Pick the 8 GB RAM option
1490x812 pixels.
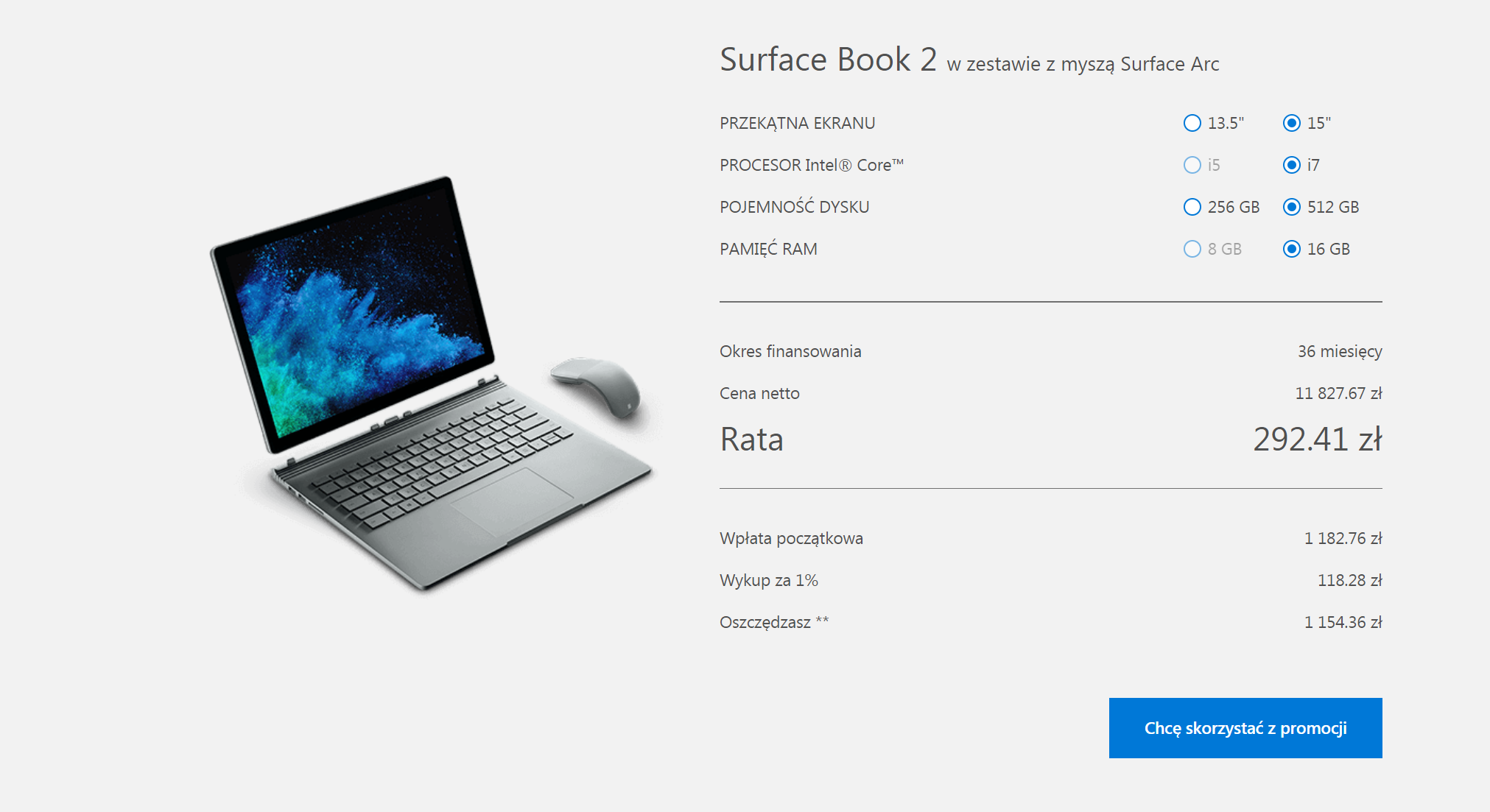tap(1192, 249)
